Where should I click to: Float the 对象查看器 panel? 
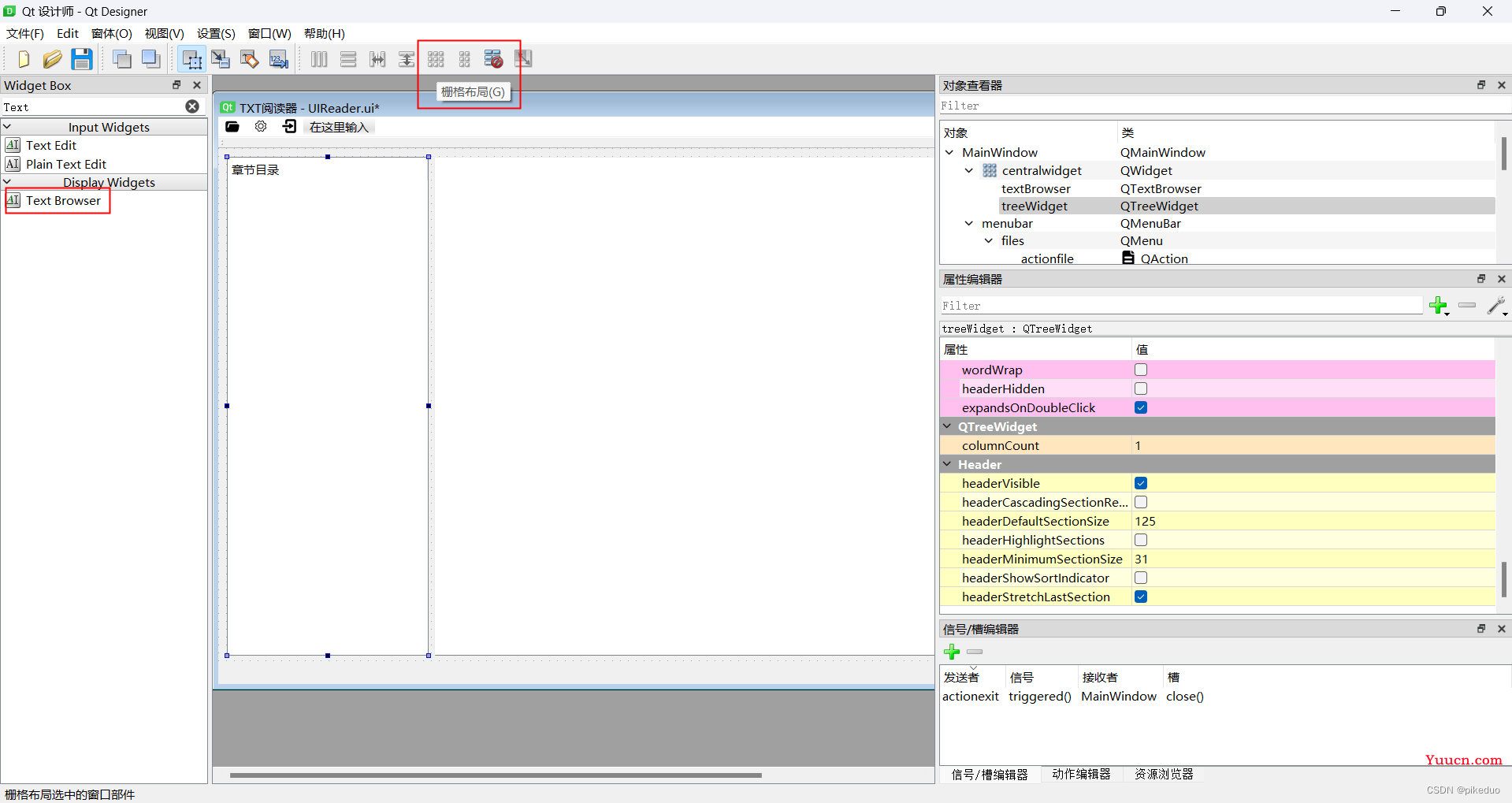[x=1481, y=85]
